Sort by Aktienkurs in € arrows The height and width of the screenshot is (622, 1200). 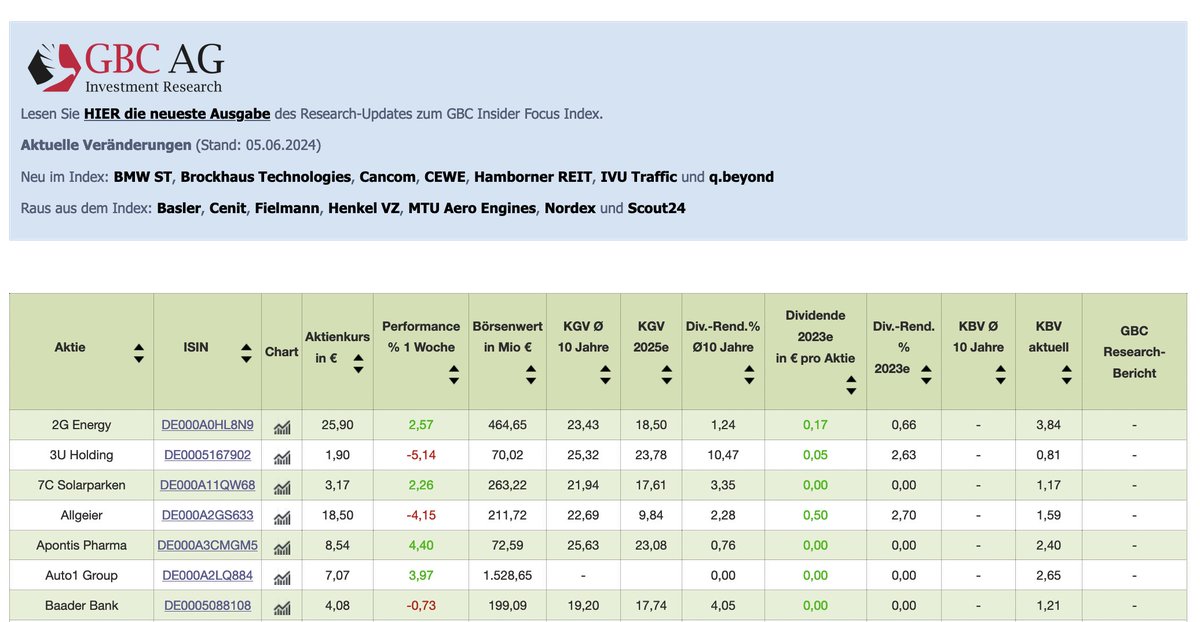358,363
